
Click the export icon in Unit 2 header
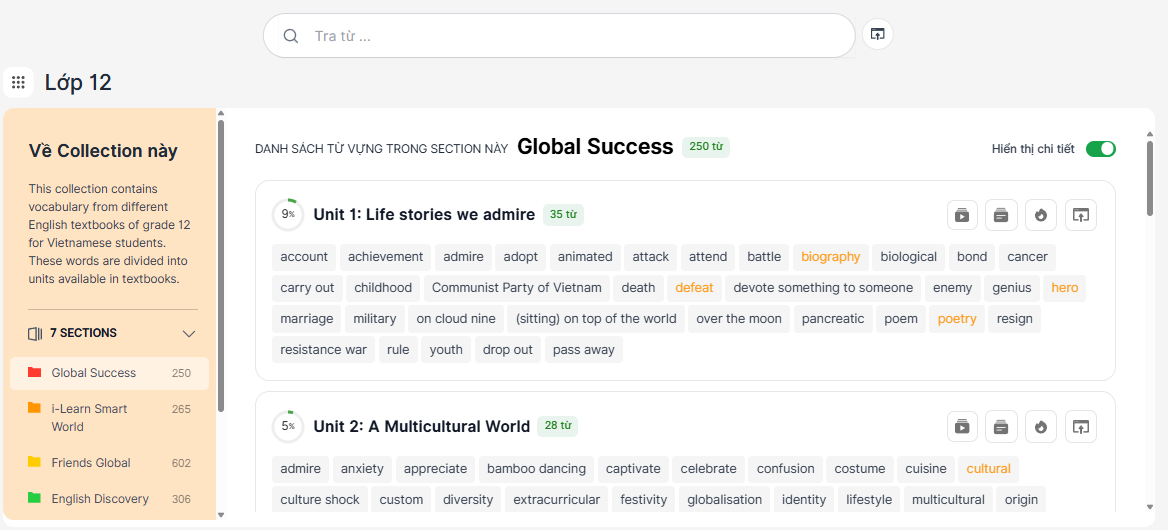pos(1080,427)
